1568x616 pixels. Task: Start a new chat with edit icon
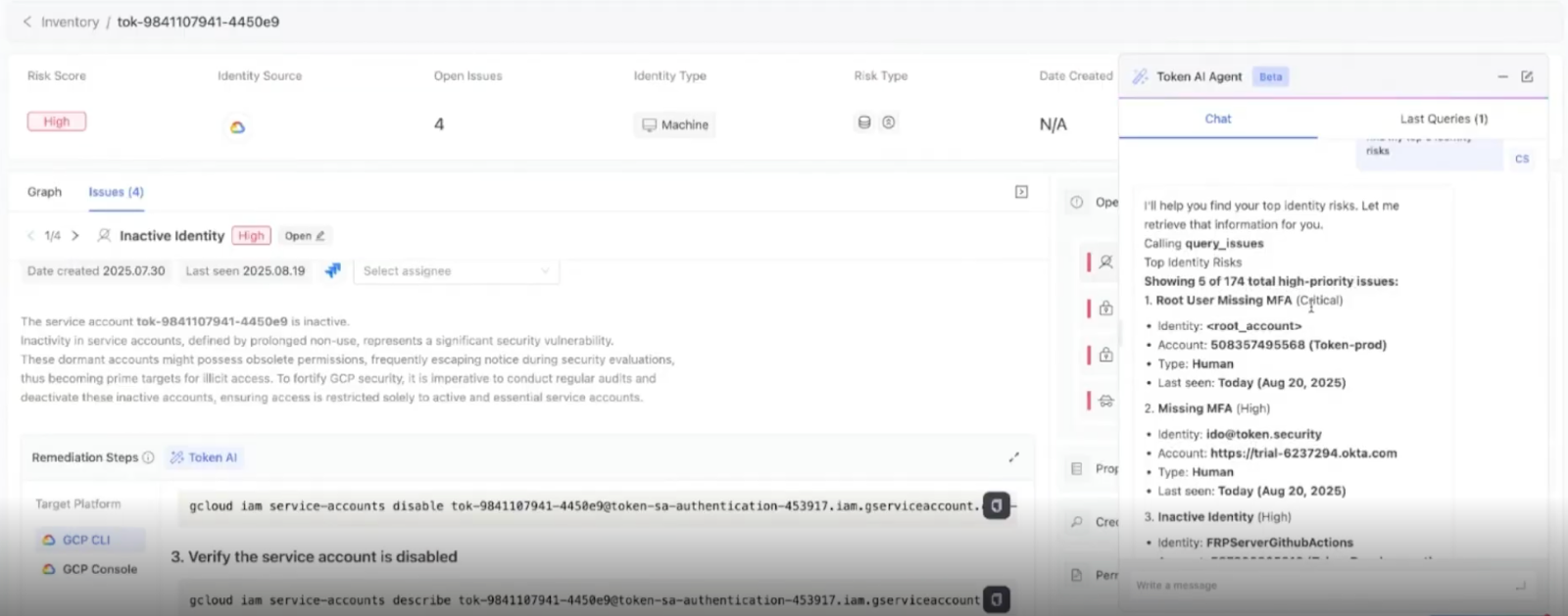[1527, 76]
